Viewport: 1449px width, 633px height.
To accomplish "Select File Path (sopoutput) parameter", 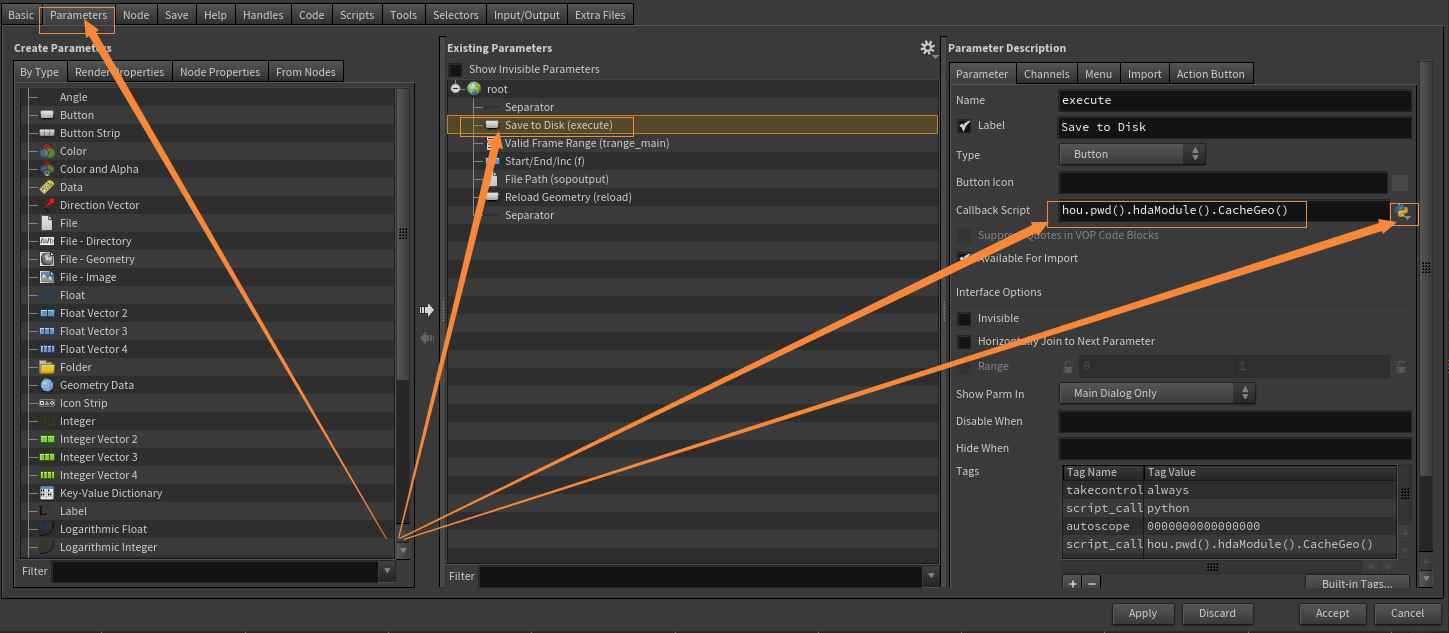I will (557, 179).
